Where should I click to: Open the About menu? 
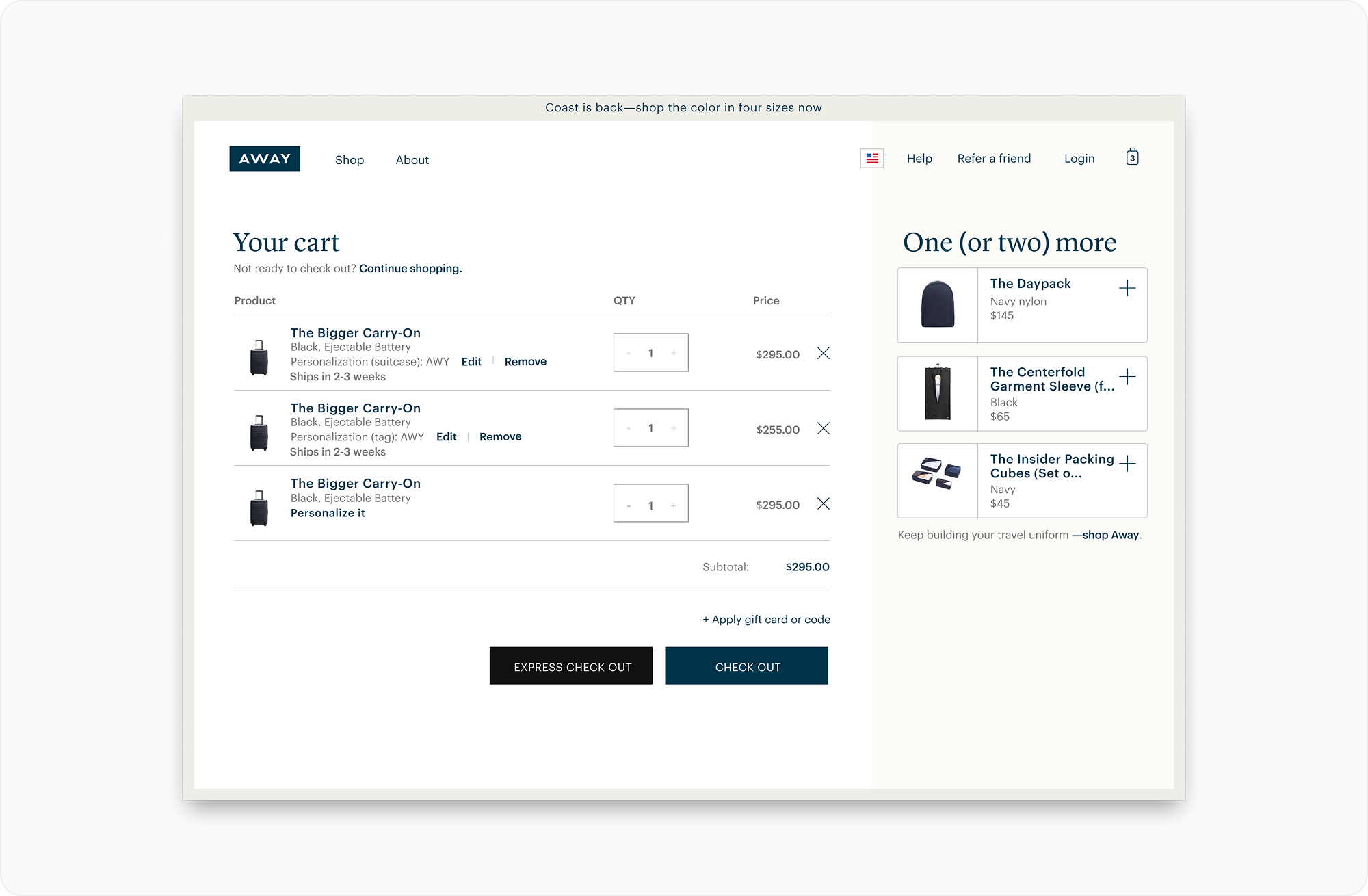(x=412, y=160)
